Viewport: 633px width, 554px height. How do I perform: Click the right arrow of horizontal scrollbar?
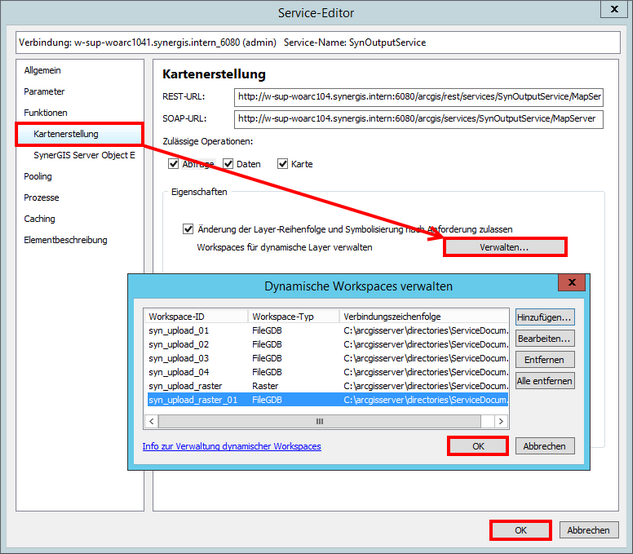click(x=501, y=421)
